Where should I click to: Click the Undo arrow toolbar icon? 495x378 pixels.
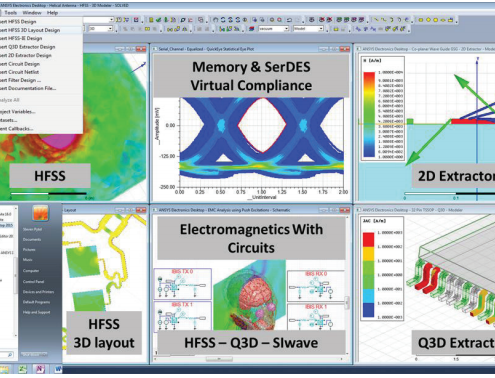289,20
